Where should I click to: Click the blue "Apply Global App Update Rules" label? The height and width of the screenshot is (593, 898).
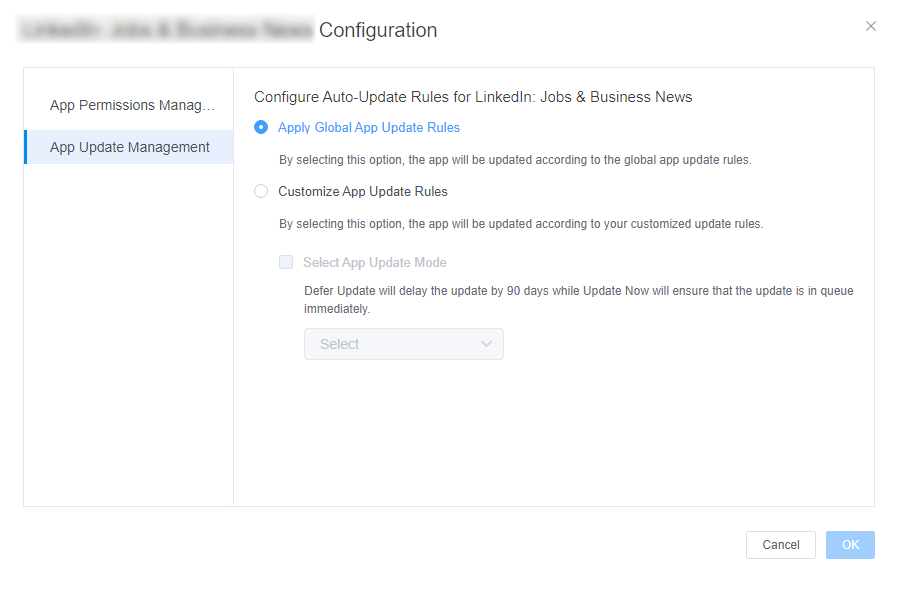(x=369, y=127)
